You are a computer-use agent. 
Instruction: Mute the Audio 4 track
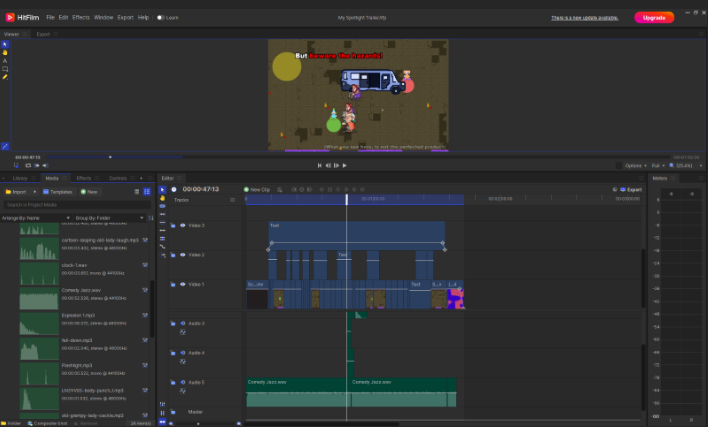[183, 353]
